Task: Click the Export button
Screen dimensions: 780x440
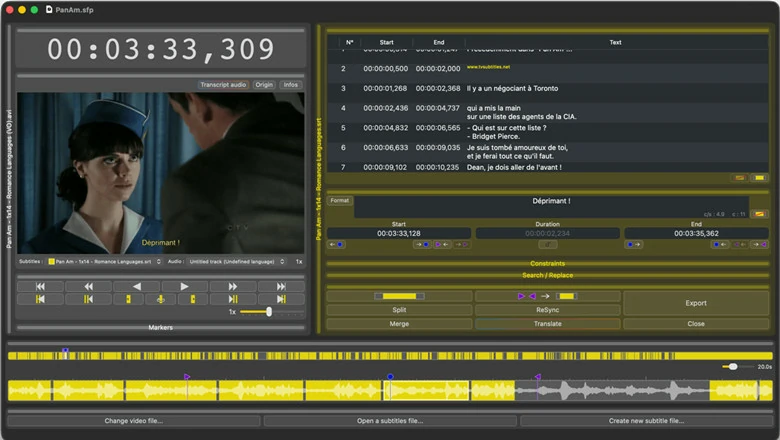Action: coord(696,303)
